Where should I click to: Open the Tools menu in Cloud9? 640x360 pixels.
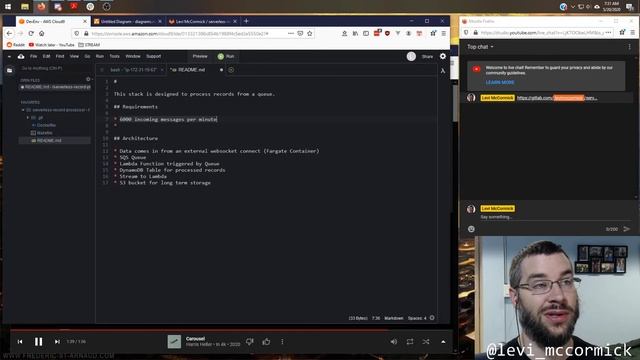point(114,56)
